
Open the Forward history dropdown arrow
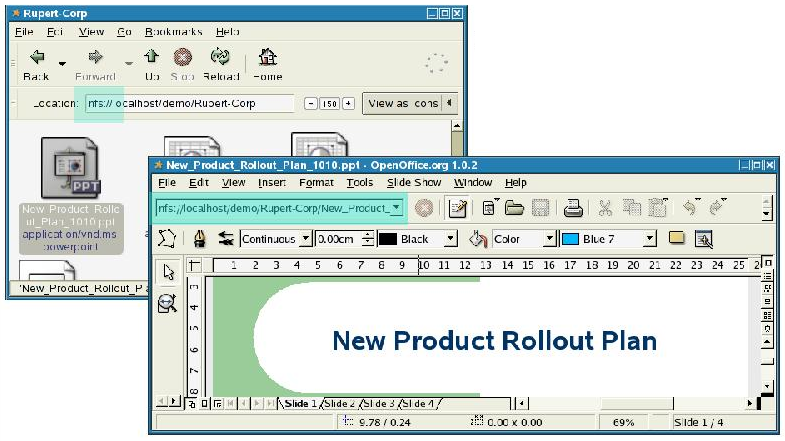tap(129, 64)
